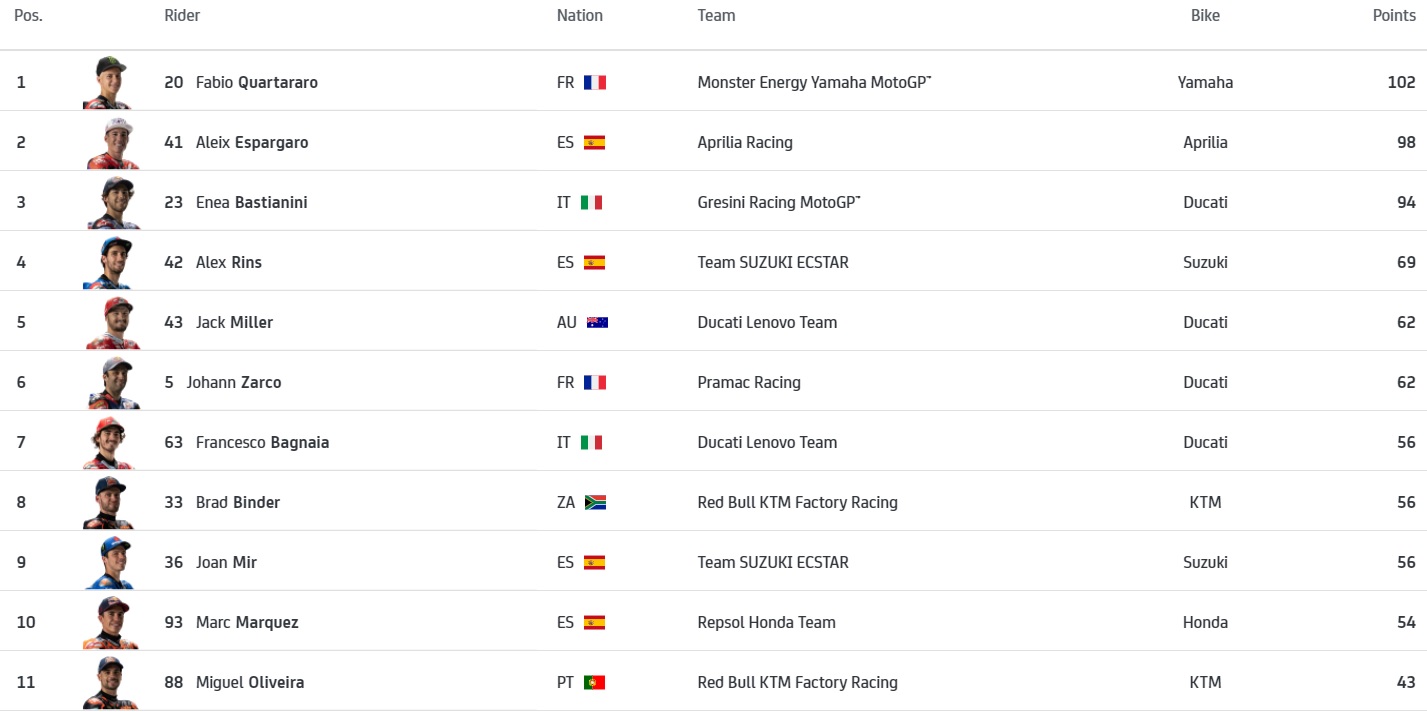Open Enea Bastianini's rider name link
The width and height of the screenshot is (1427, 712).
(x=251, y=202)
